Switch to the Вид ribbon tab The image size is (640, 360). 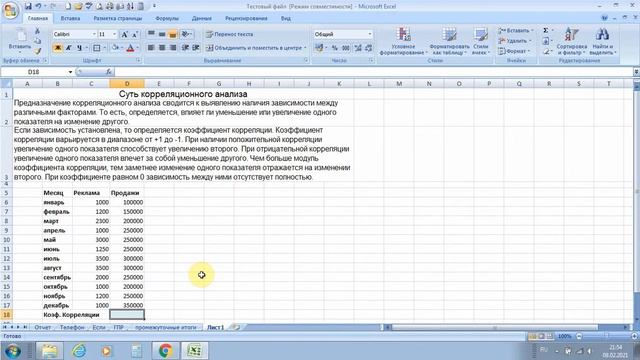[x=286, y=18]
